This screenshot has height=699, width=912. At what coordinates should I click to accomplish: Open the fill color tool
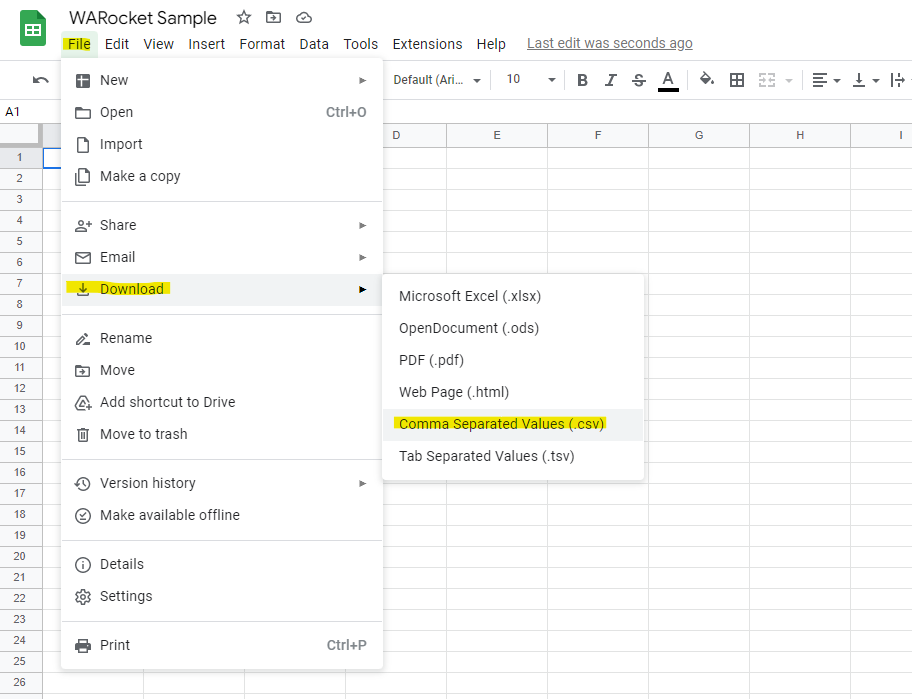click(706, 79)
